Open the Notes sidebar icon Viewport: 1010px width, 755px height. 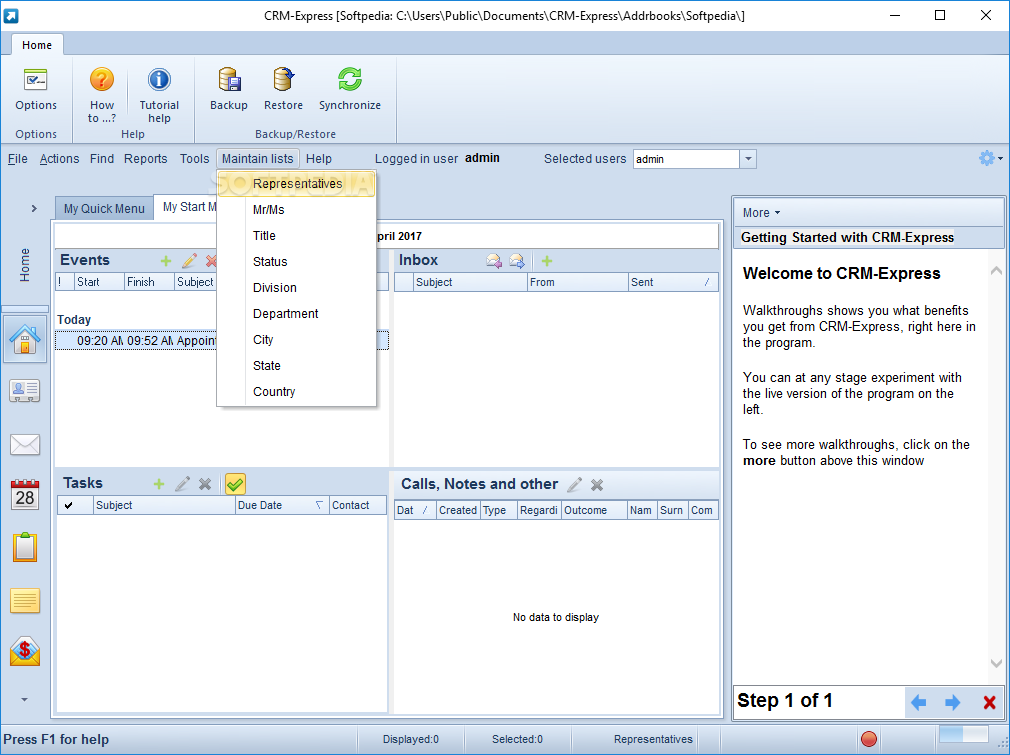pyautogui.click(x=24, y=600)
